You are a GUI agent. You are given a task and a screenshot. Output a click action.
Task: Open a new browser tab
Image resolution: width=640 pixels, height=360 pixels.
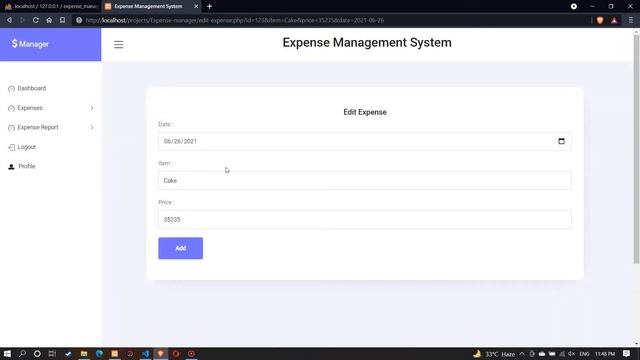pos(209,6)
